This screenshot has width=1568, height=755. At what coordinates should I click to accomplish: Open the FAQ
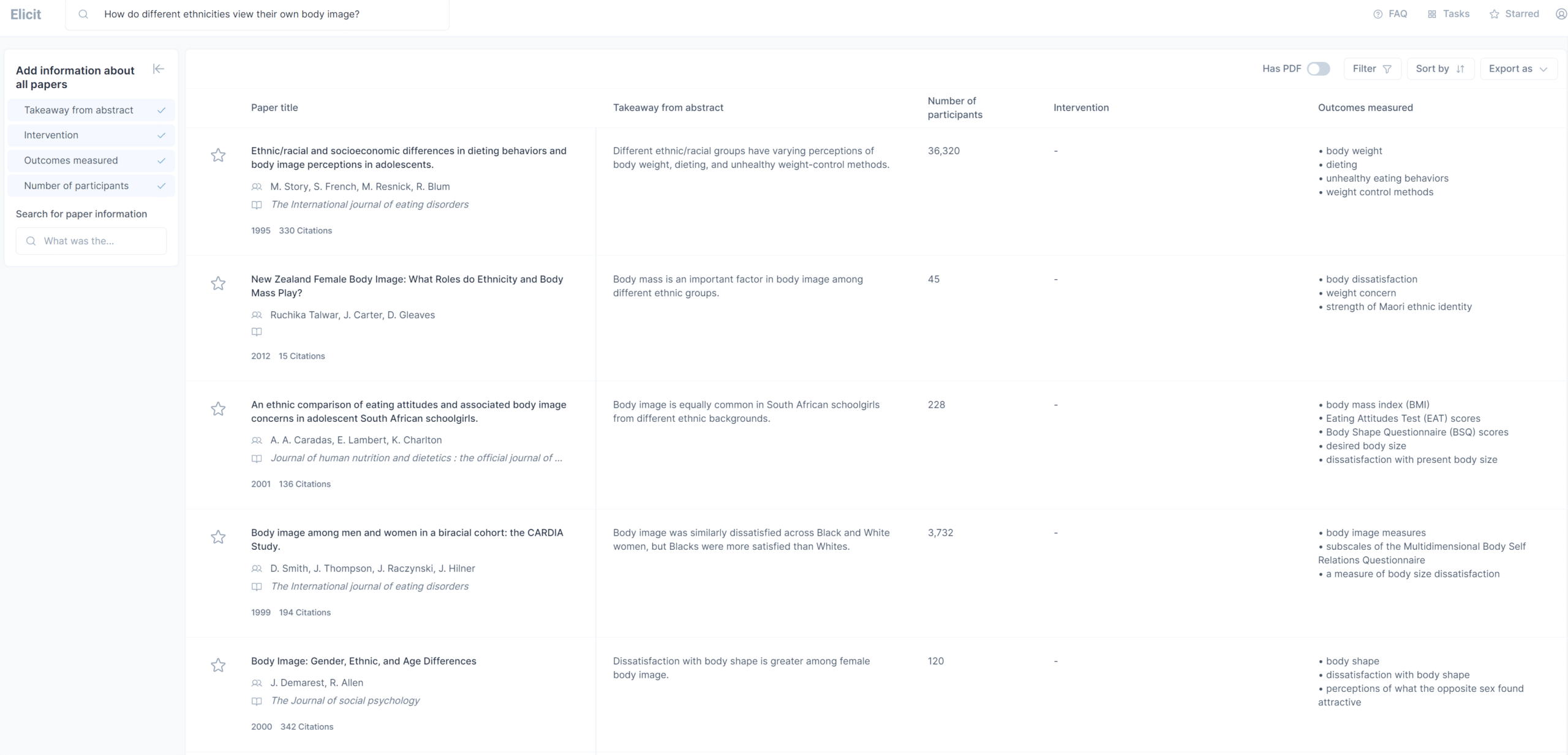(x=1391, y=13)
